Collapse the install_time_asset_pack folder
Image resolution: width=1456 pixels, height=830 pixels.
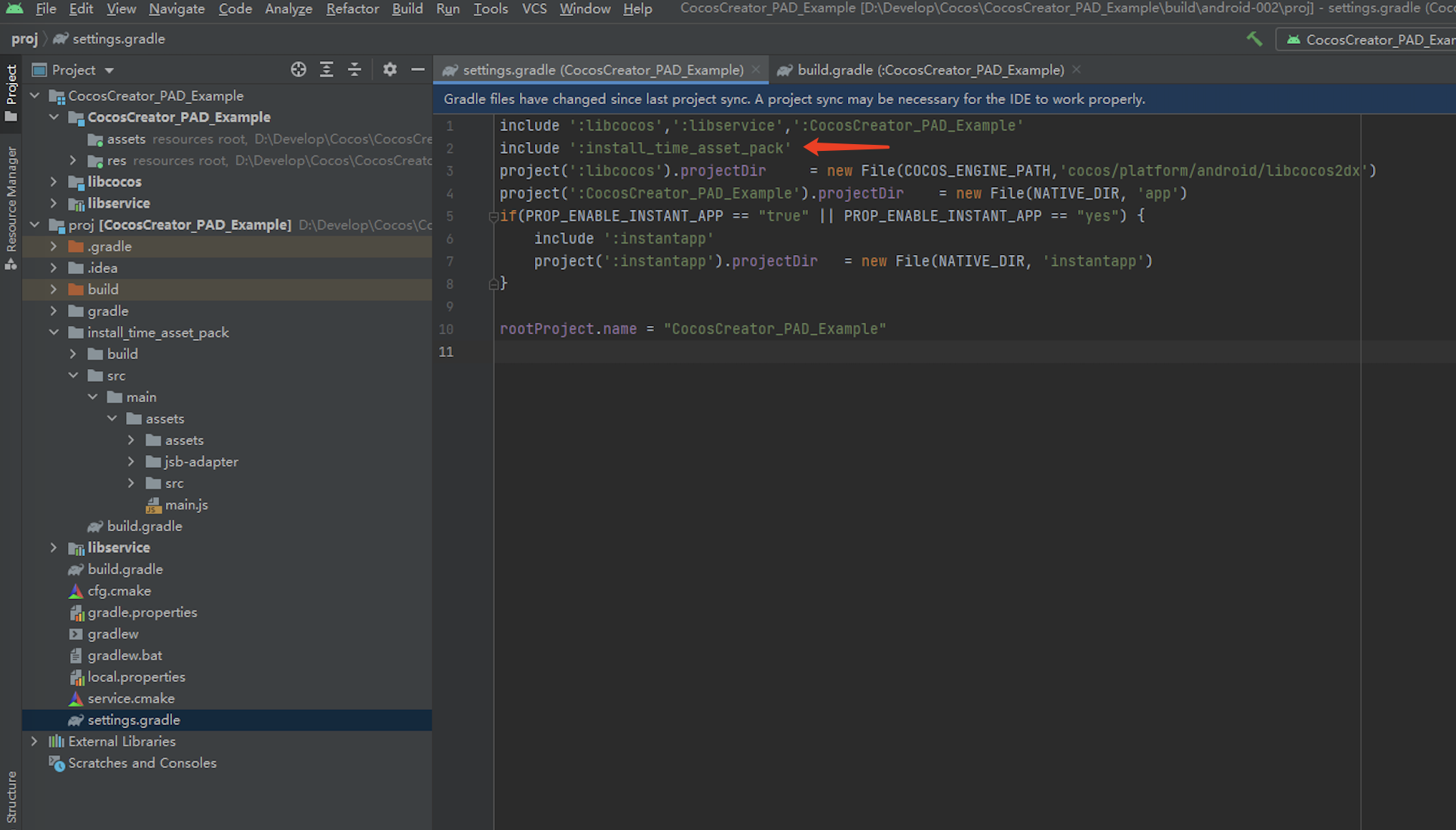(54, 332)
